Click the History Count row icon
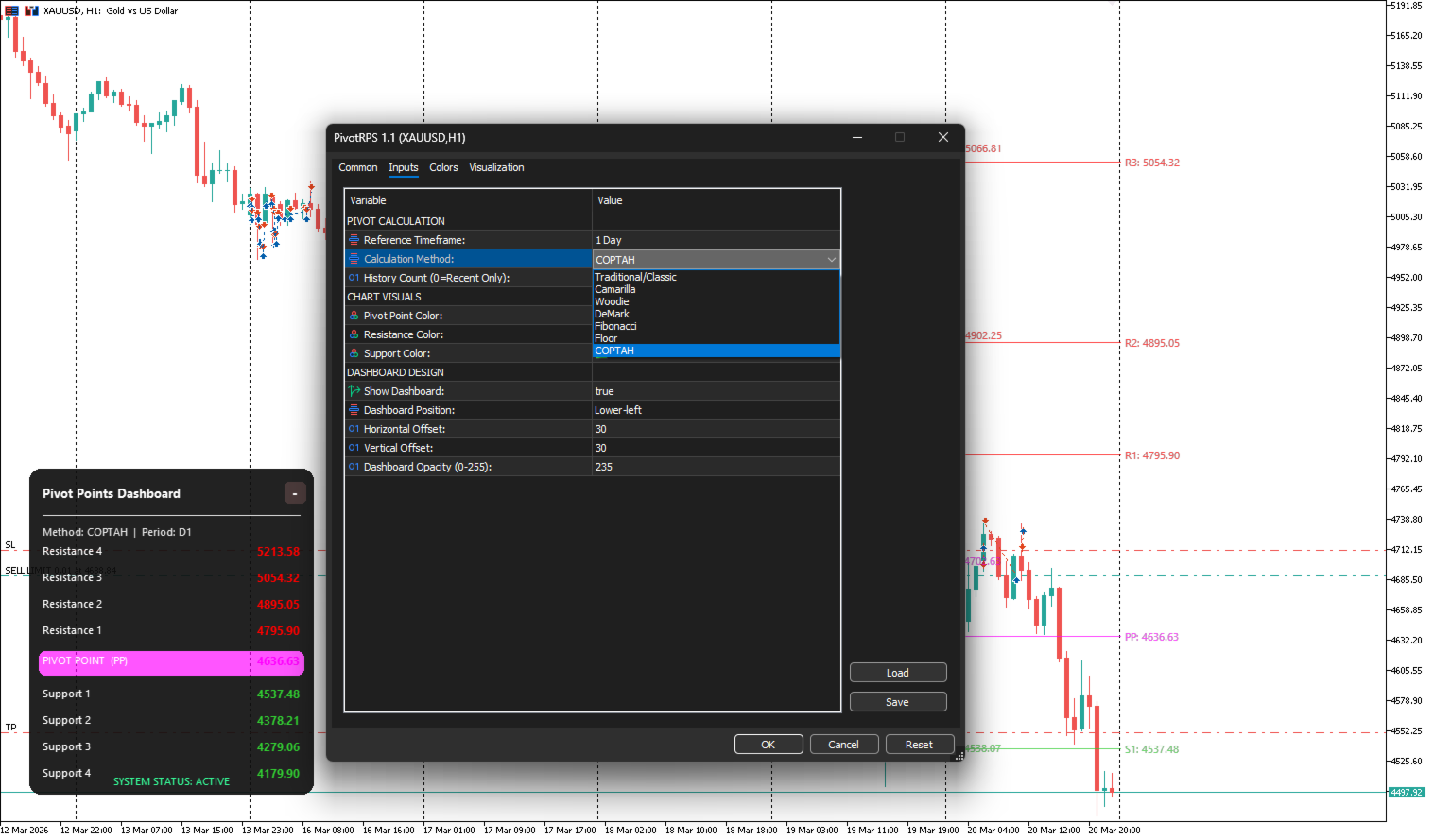Image resolution: width=1434 pixels, height=840 pixels. 354,278
